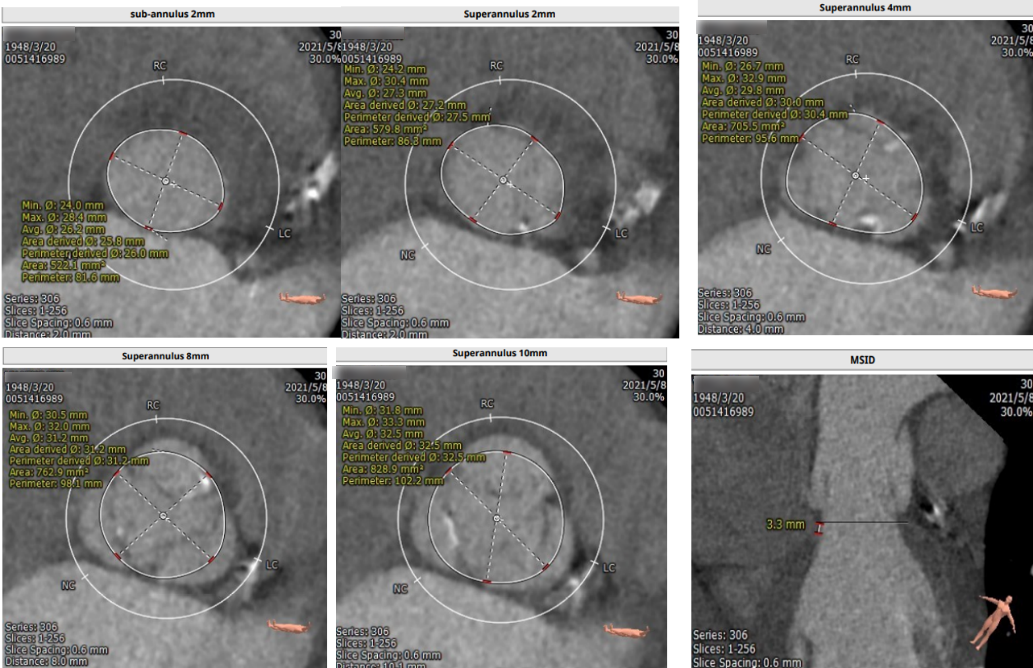The image size is (1033, 668).
Task: Click the LC marker in Superannulus 10mm panel
Action: click(x=608, y=567)
